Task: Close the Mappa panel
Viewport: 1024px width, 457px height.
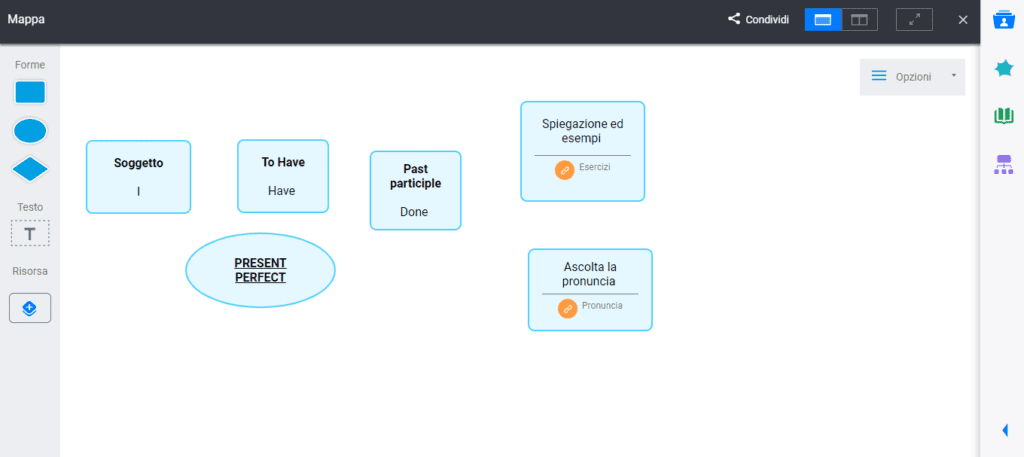Action: click(963, 20)
